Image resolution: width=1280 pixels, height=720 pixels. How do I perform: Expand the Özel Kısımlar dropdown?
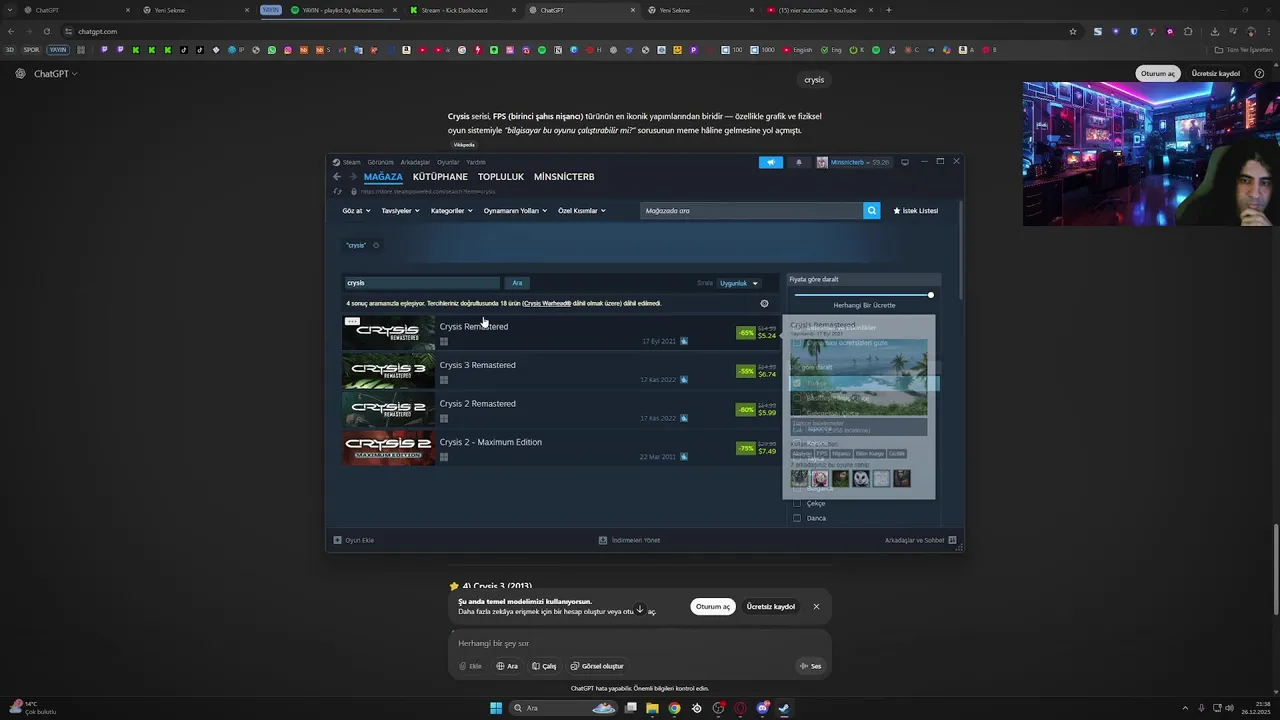(x=581, y=211)
